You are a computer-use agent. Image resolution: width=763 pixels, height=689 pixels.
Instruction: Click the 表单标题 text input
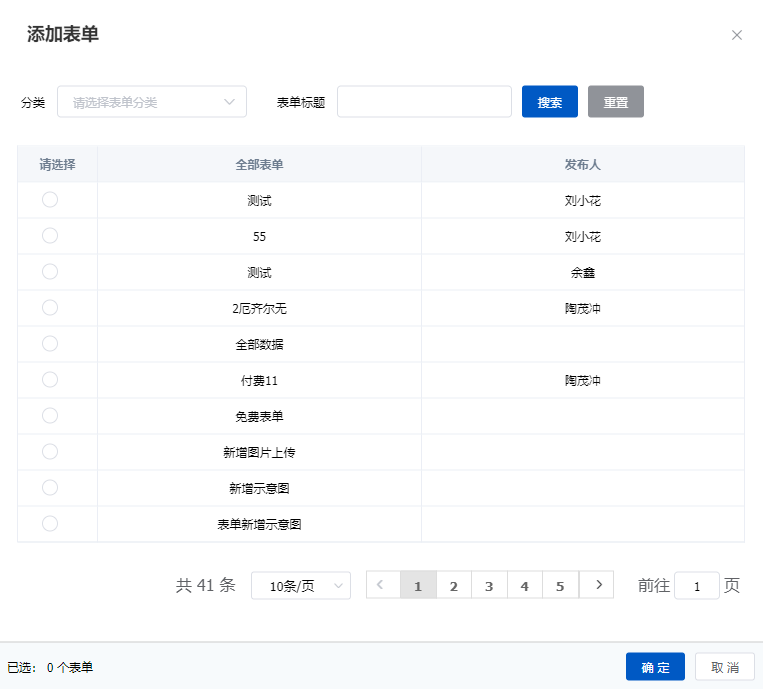(x=424, y=102)
